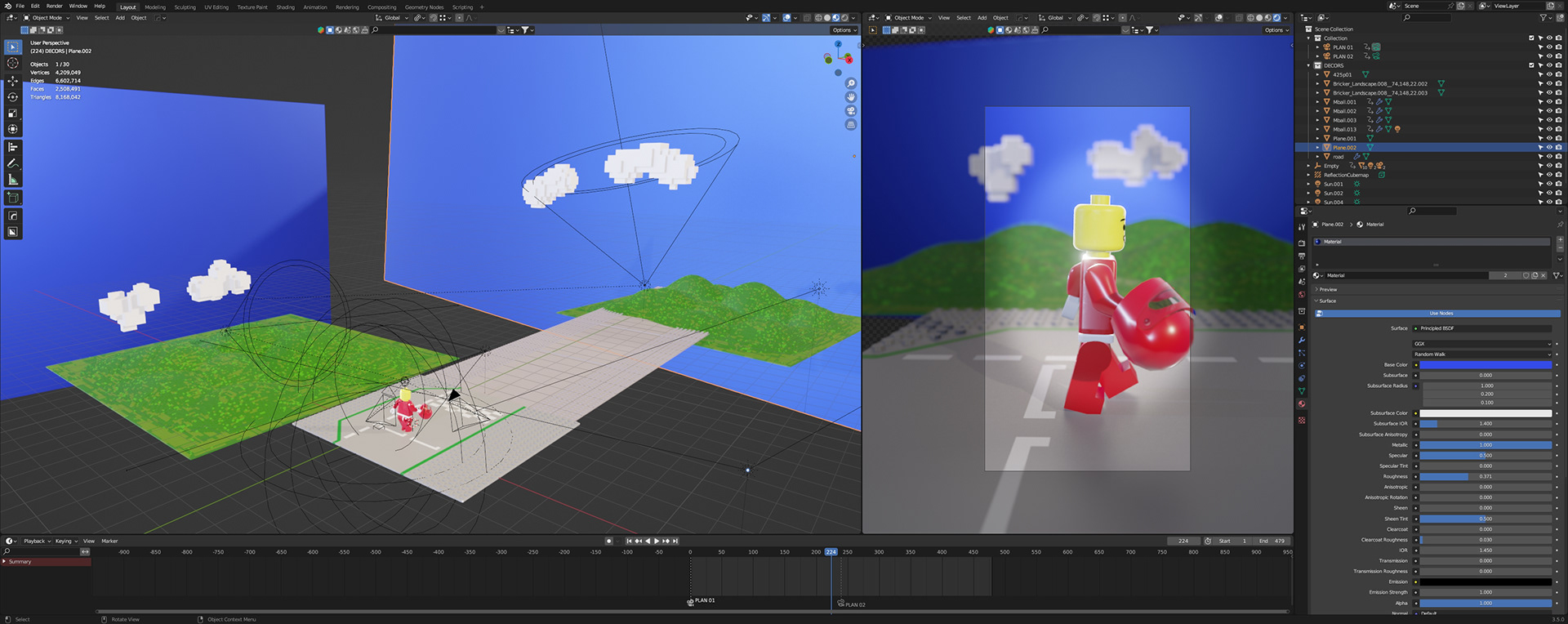The width and height of the screenshot is (1568, 624).
Task: Hide Plane.002 in viewport via eye icon
Action: [1549, 148]
